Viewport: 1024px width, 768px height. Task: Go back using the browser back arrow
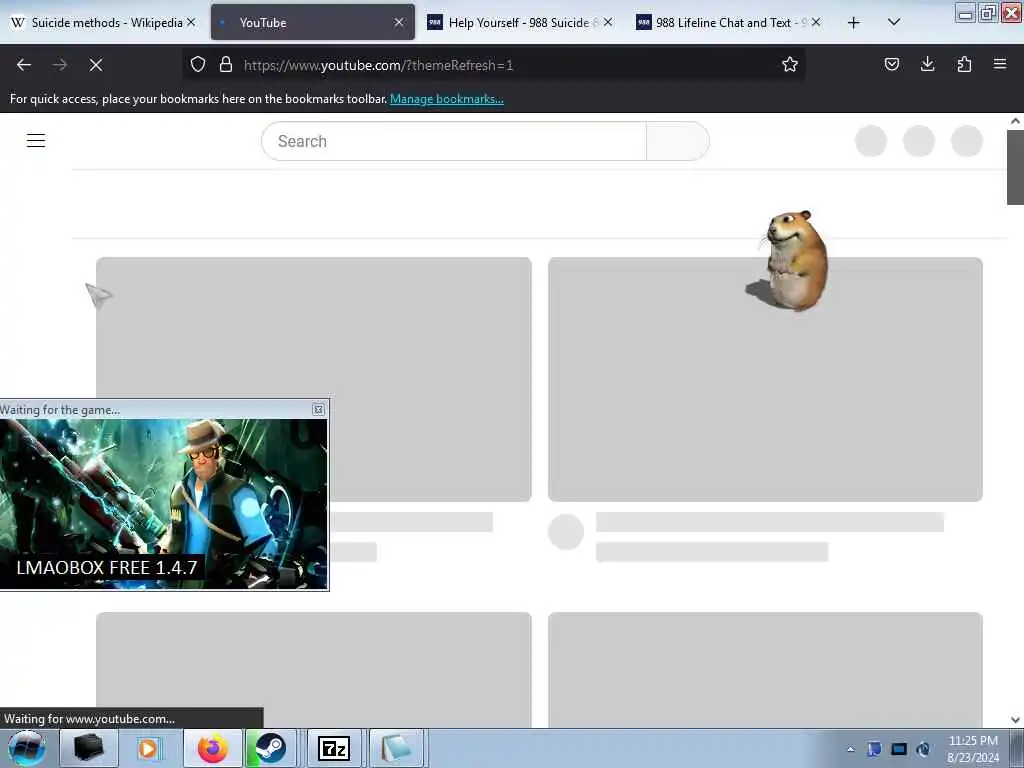24,65
